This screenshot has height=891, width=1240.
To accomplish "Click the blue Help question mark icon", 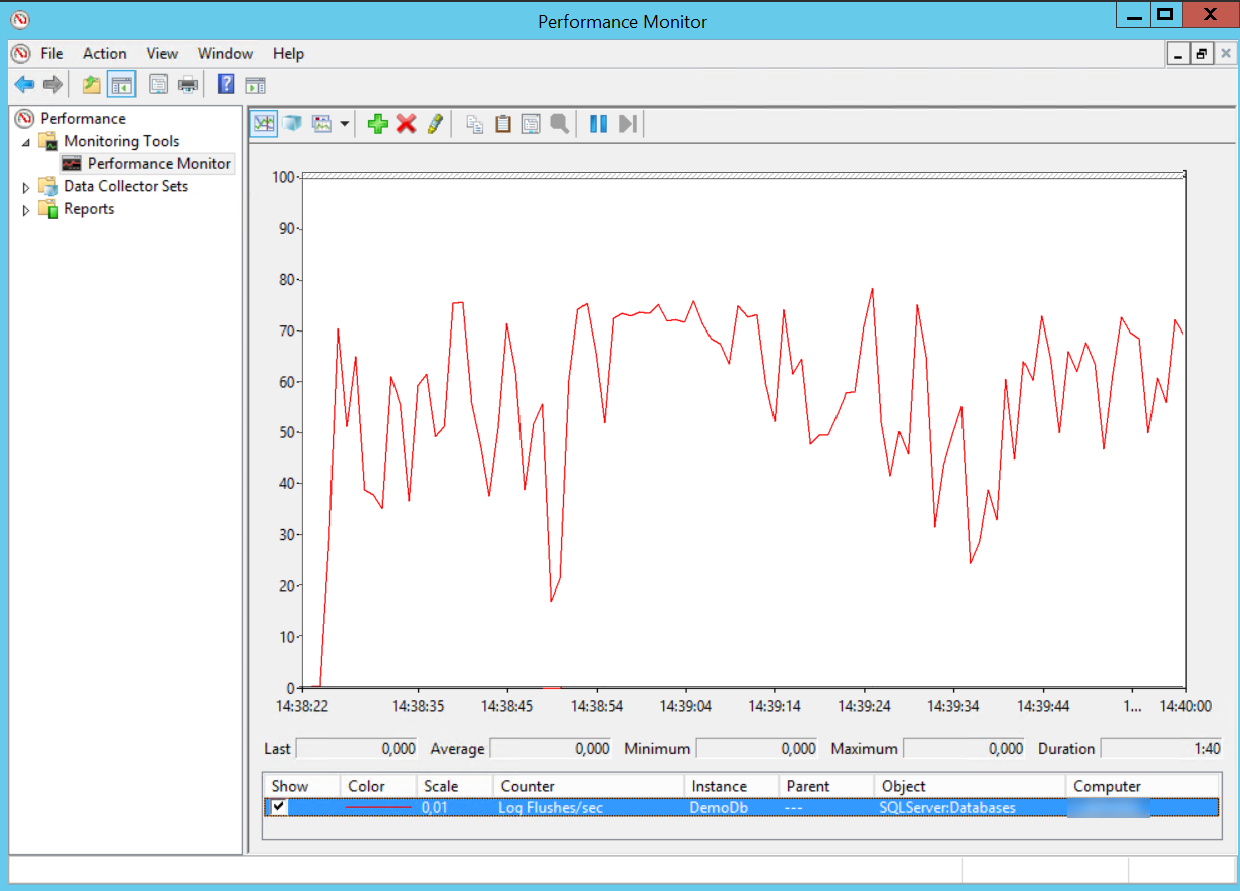I will coord(226,85).
